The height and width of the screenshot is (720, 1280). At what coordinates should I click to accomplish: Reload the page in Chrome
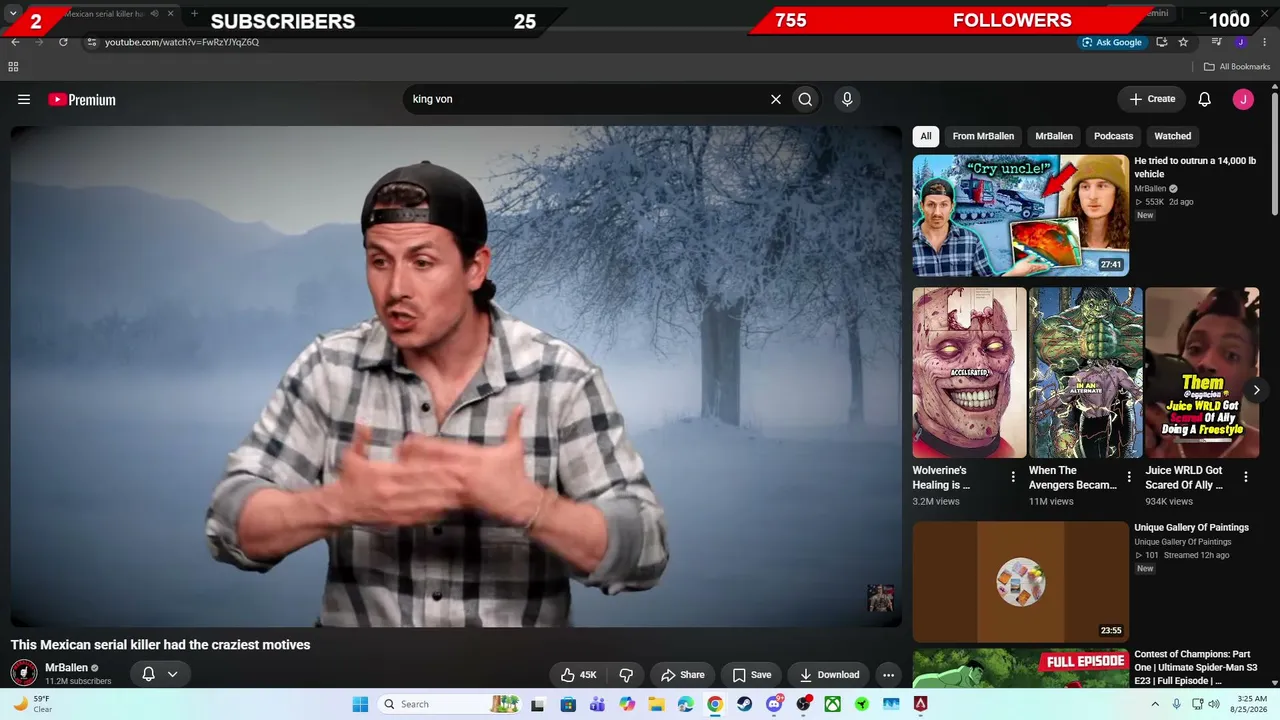(x=63, y=42)
